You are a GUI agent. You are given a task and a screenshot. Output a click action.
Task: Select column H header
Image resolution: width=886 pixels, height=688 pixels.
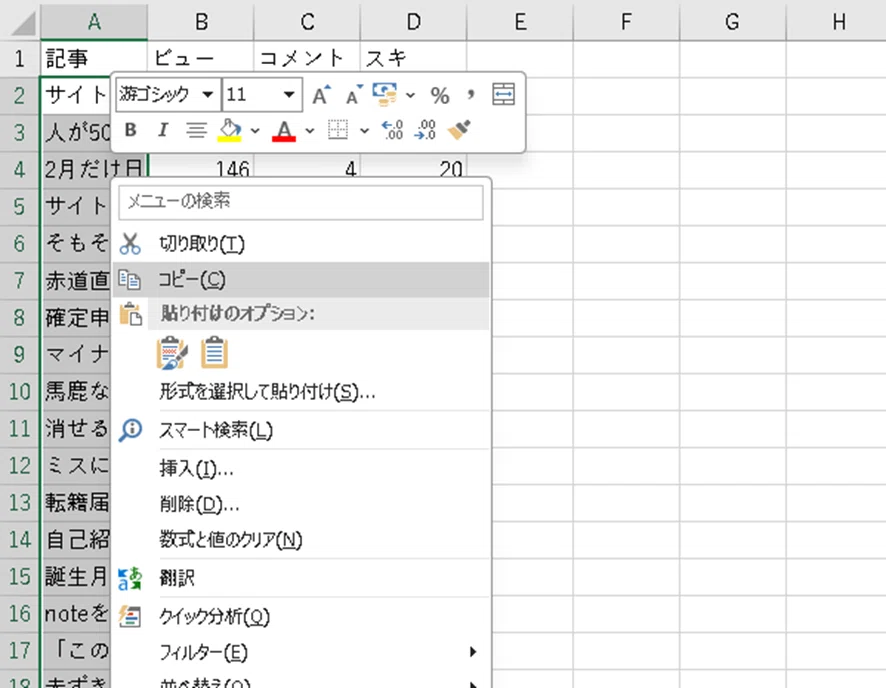point(839,21)
